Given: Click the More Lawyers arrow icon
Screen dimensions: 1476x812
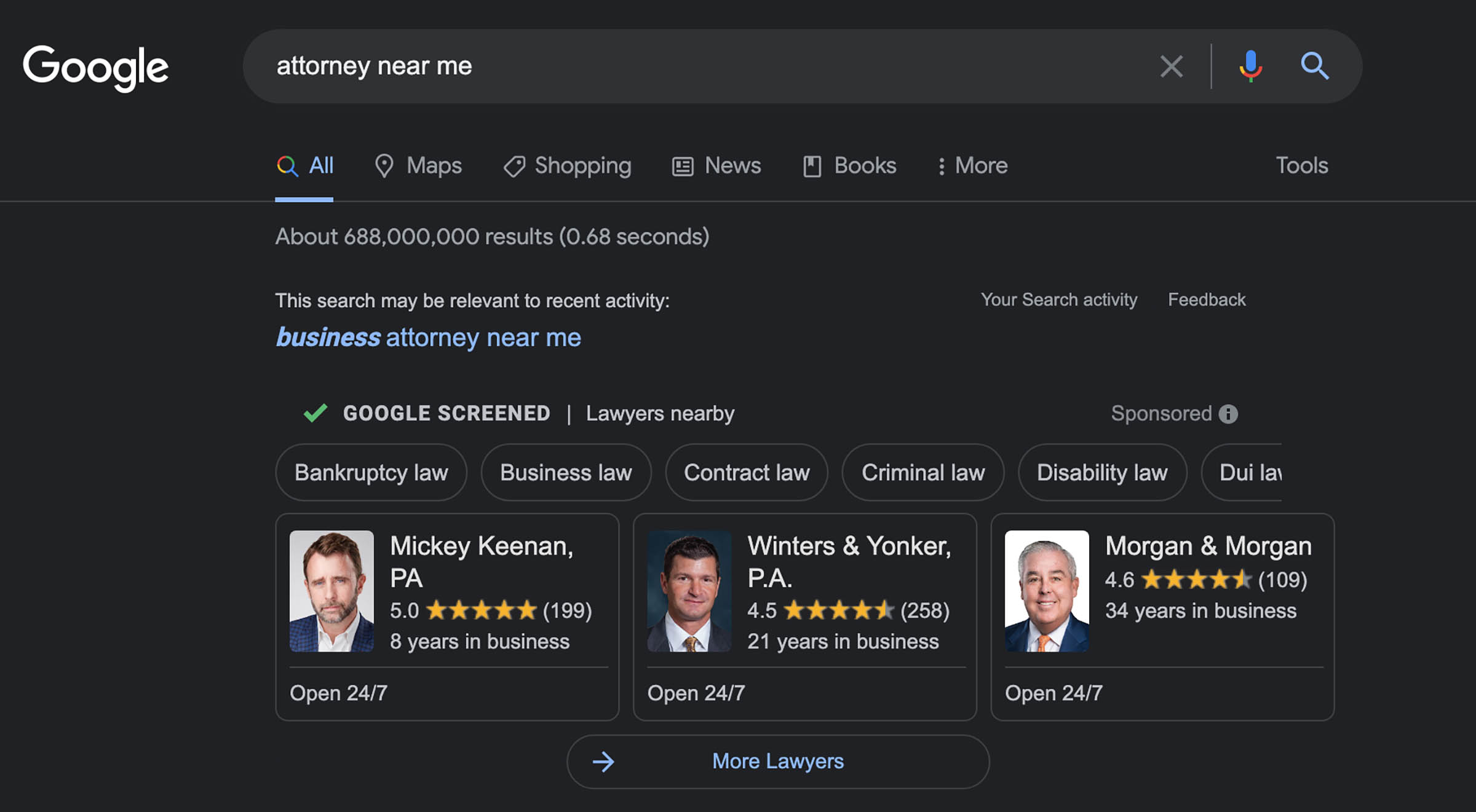Looking at the screenshot, I should [603, 762].
